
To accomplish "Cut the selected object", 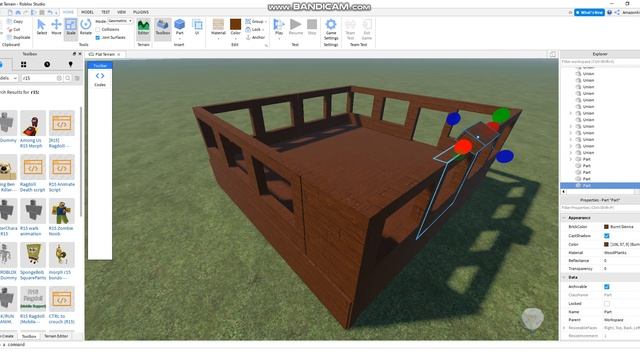I will point(14,29).
